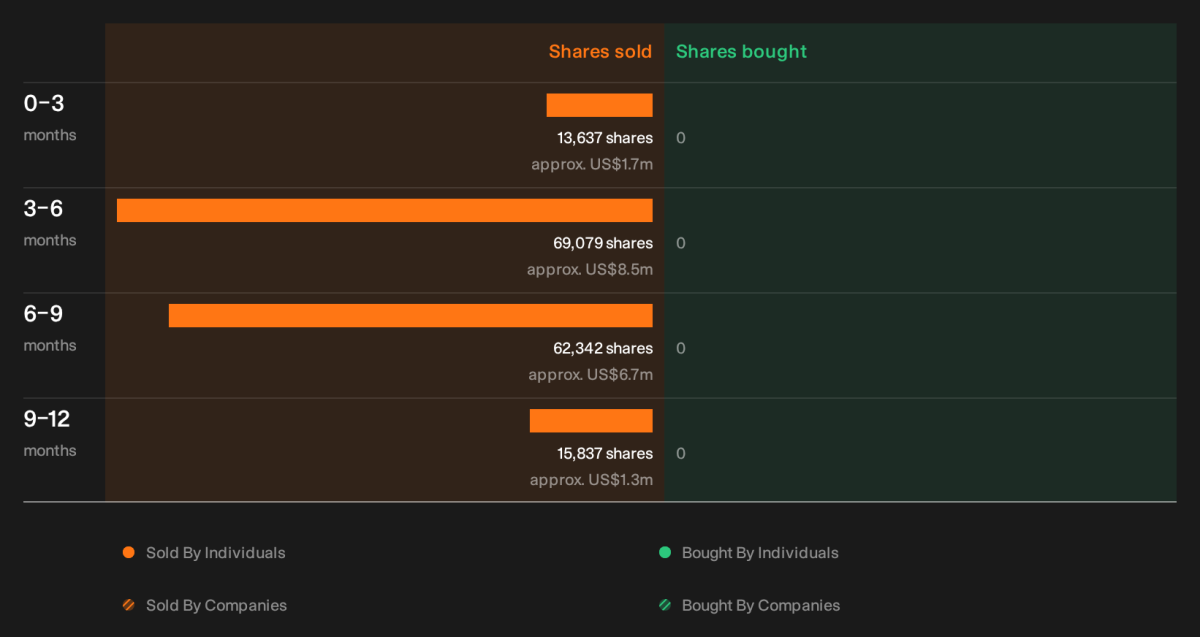Click the approx. US$1.7m amount
The image size is (1200, 637).
592,164
